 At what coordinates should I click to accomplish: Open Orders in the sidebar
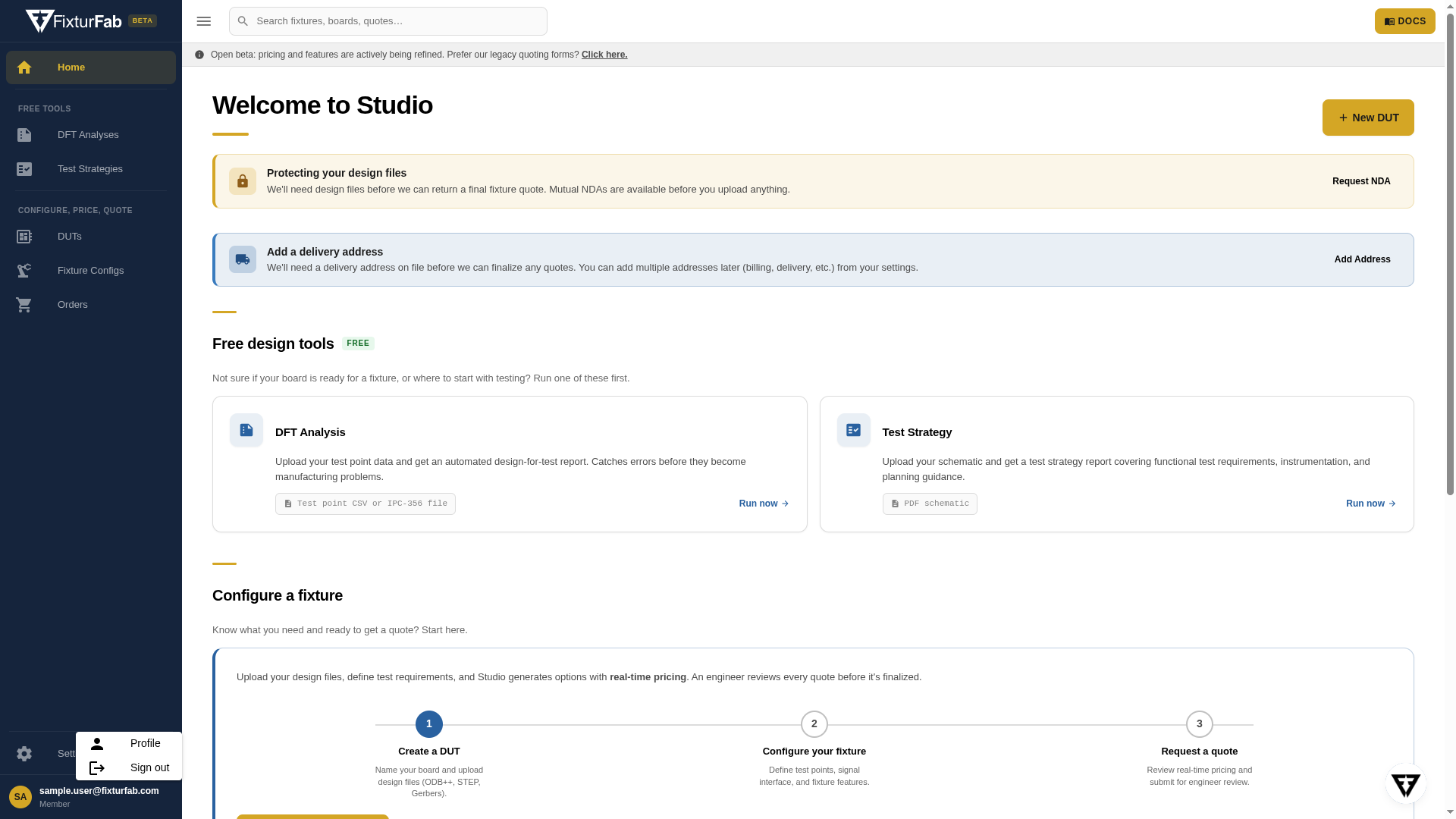[91, 305]
